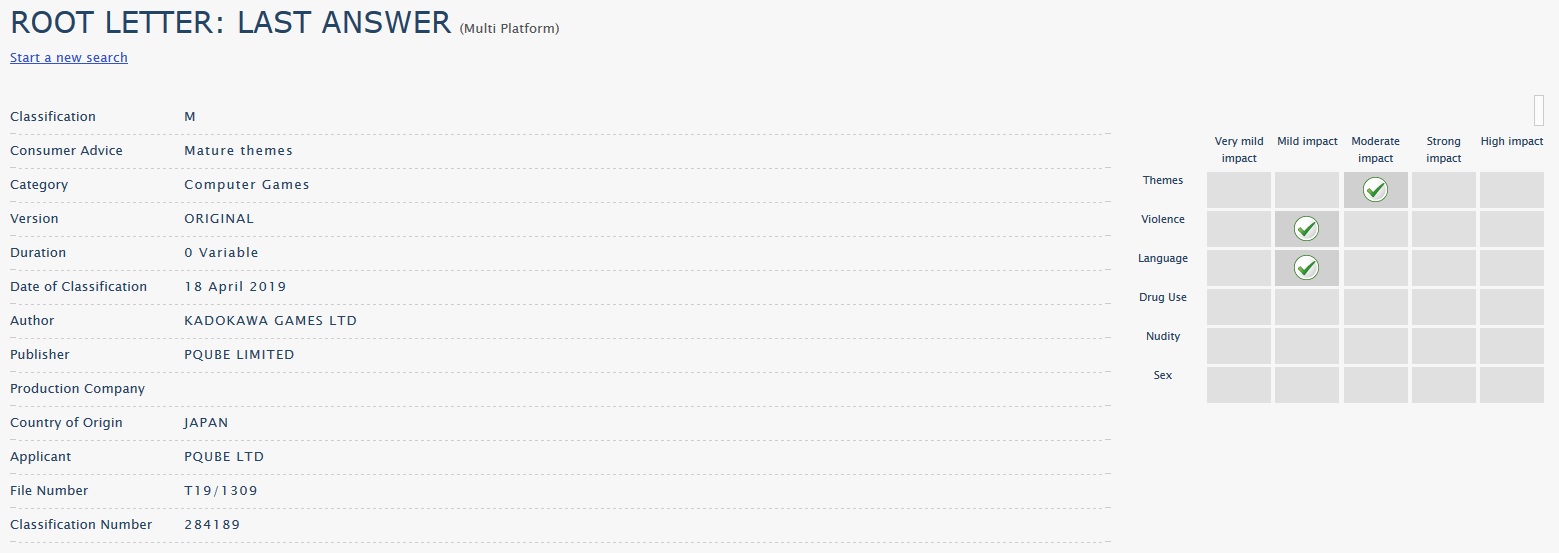The width and height of the screenshot is (1559, 553).
Task: Click the Violence strong impact cell
Action: (1444, 229)
